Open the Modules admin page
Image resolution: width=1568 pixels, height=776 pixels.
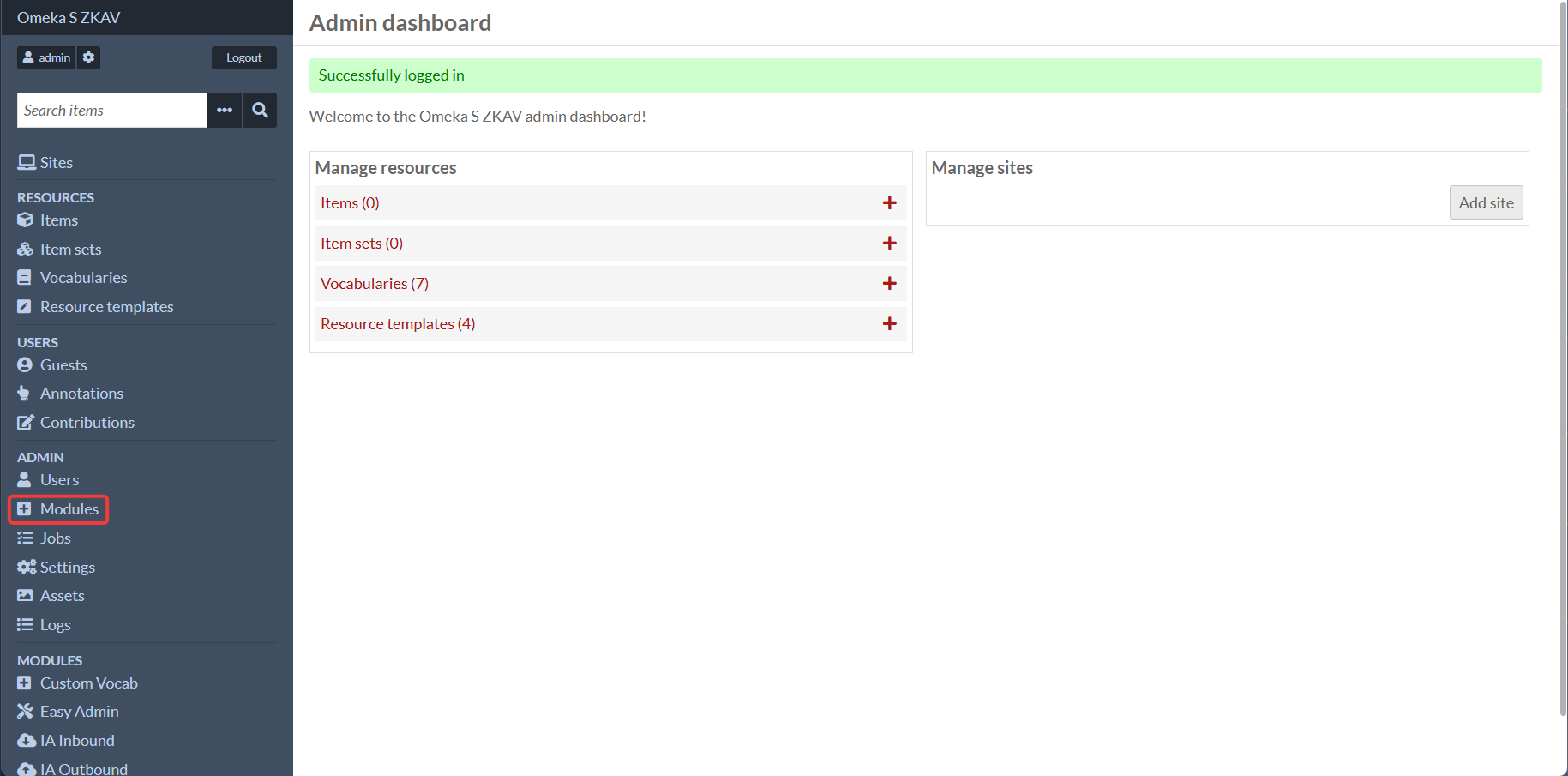point(69,509)
